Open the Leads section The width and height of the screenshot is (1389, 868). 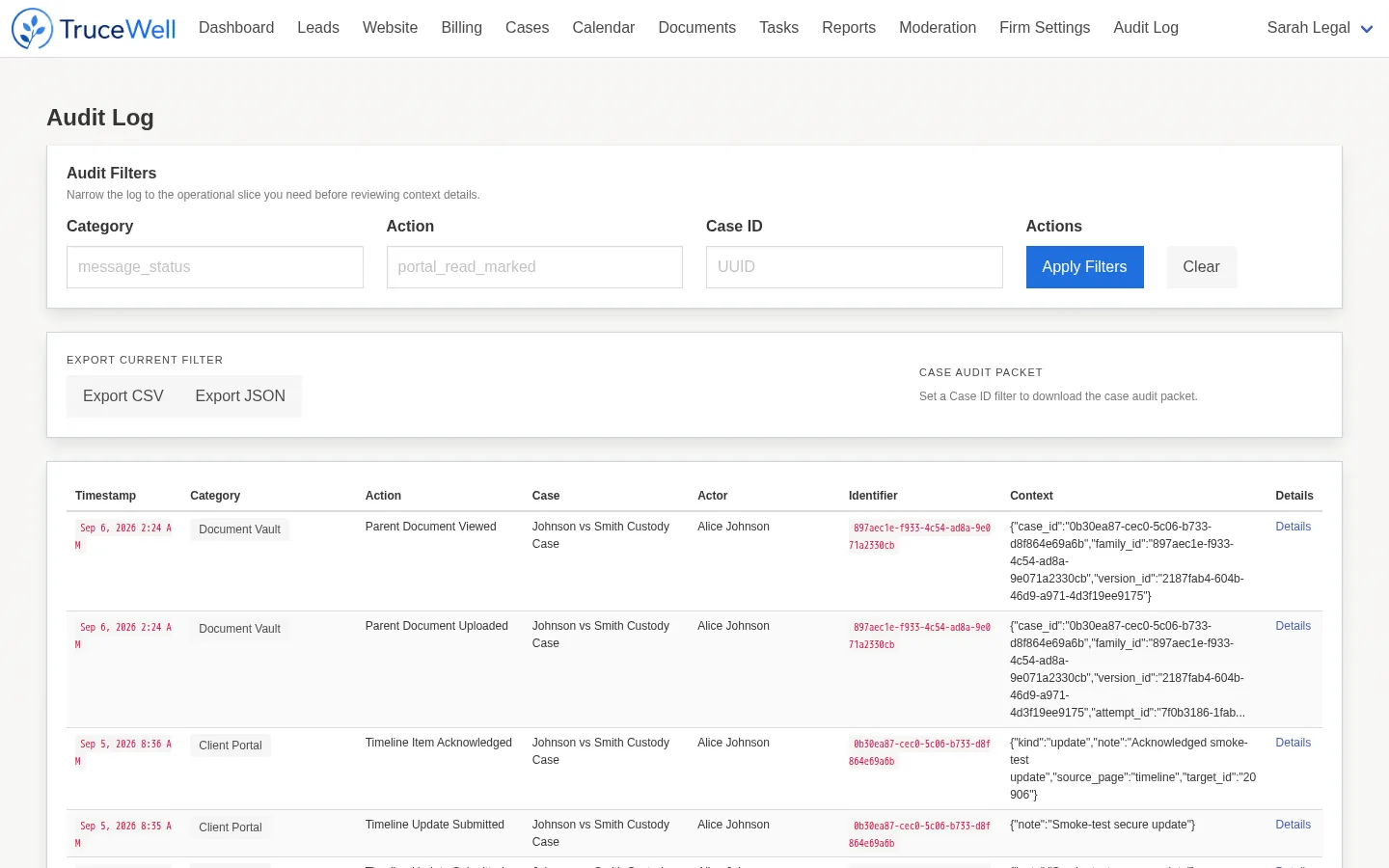(x=318, y=28)
